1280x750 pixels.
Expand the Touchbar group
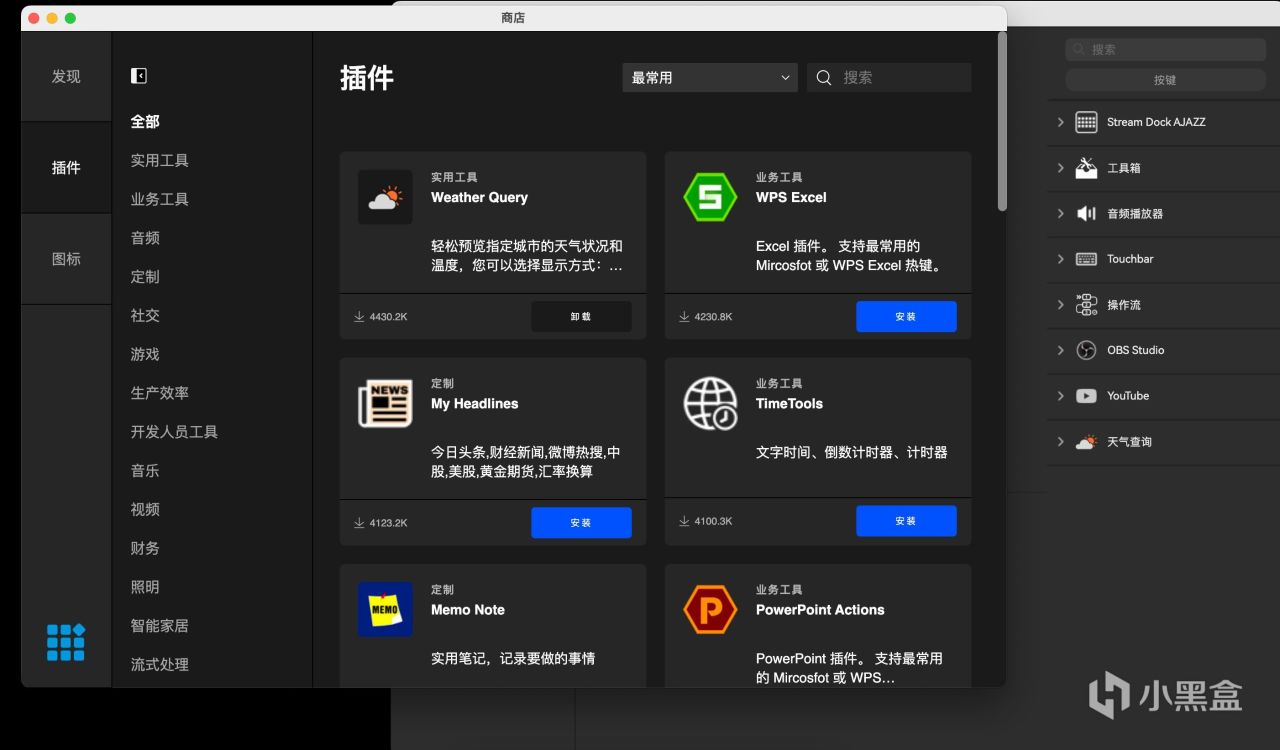click(x=1061, y=259)
